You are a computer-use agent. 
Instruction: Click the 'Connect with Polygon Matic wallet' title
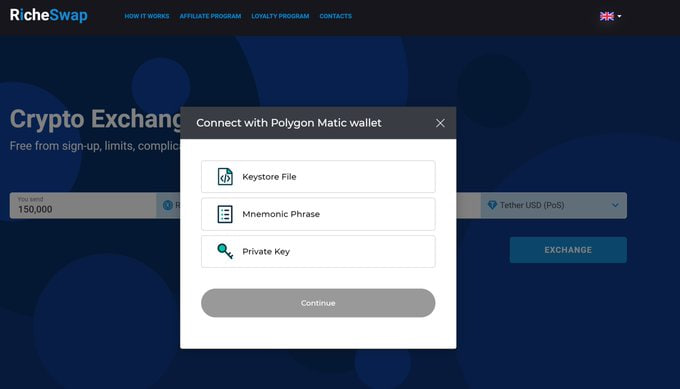[x=289, y=123]
